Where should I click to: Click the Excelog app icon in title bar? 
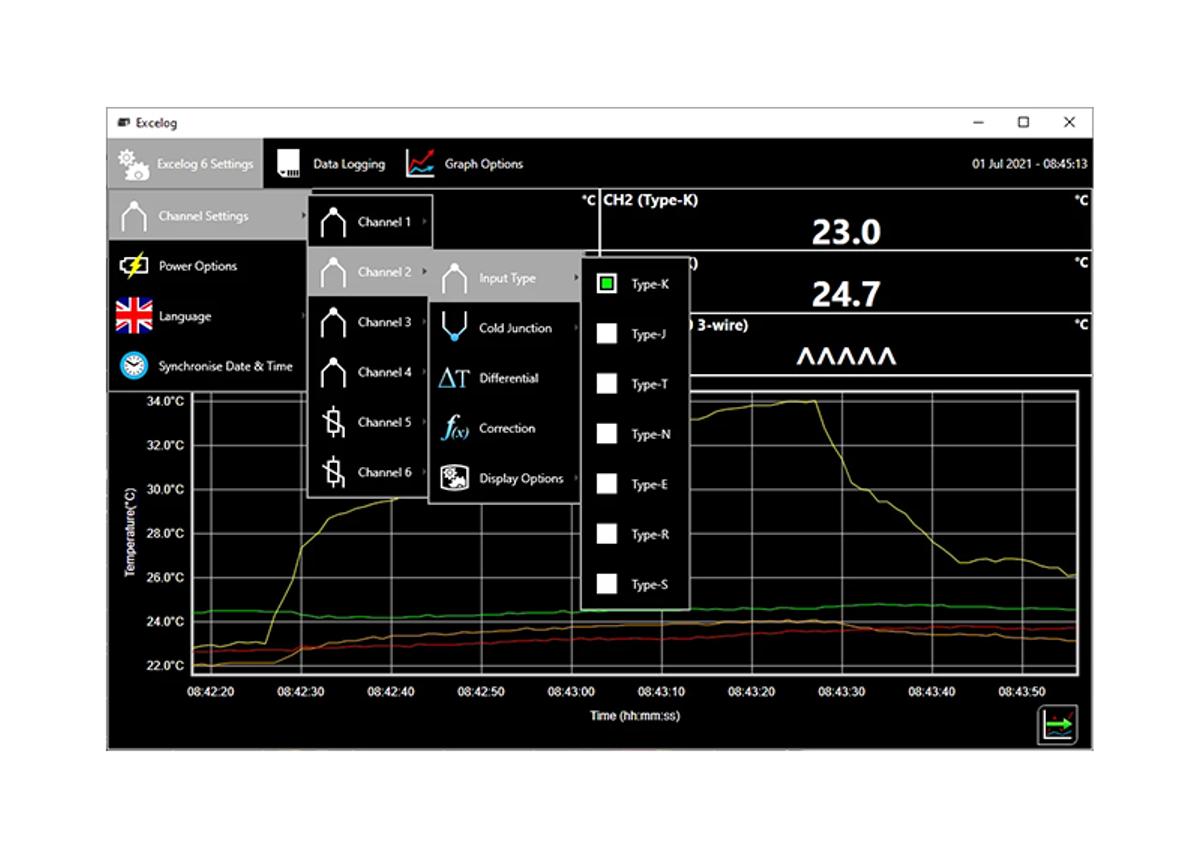tap(124, 122)
